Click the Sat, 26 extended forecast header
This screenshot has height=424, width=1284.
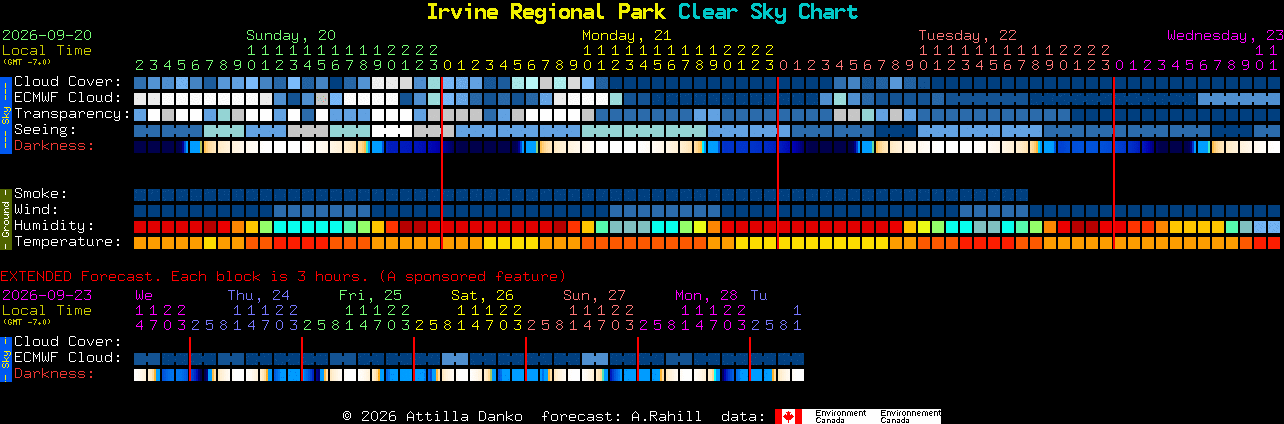(482, 295)
